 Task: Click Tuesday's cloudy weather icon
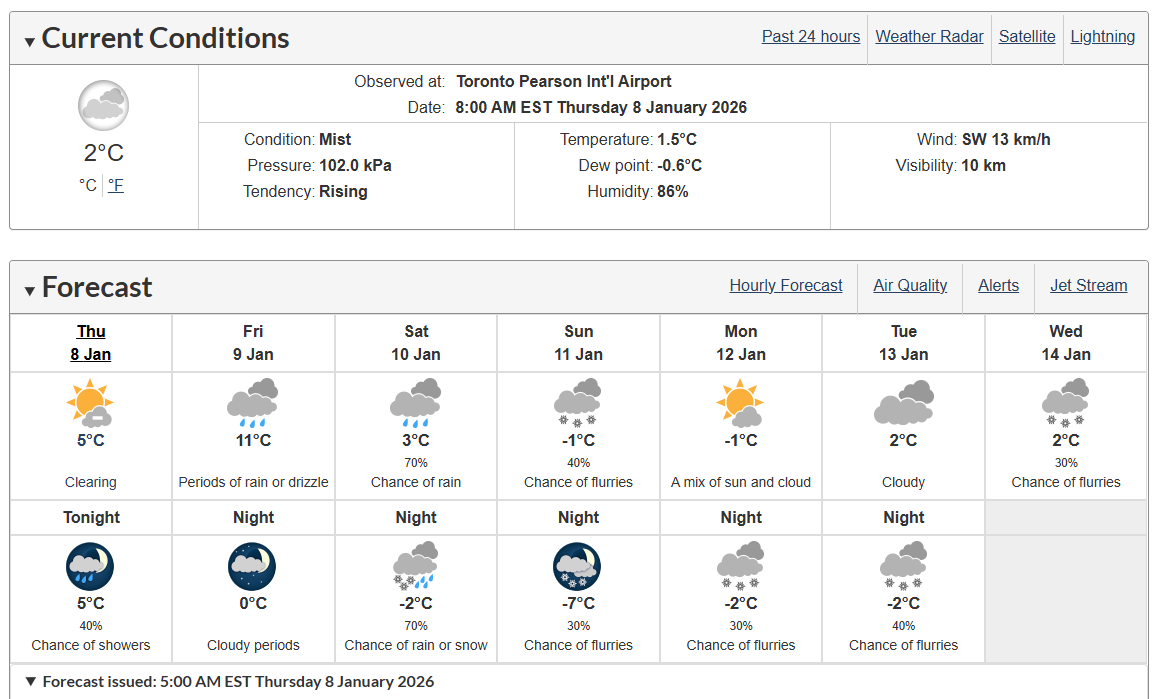pyautogui.click(x=903, y=402)
